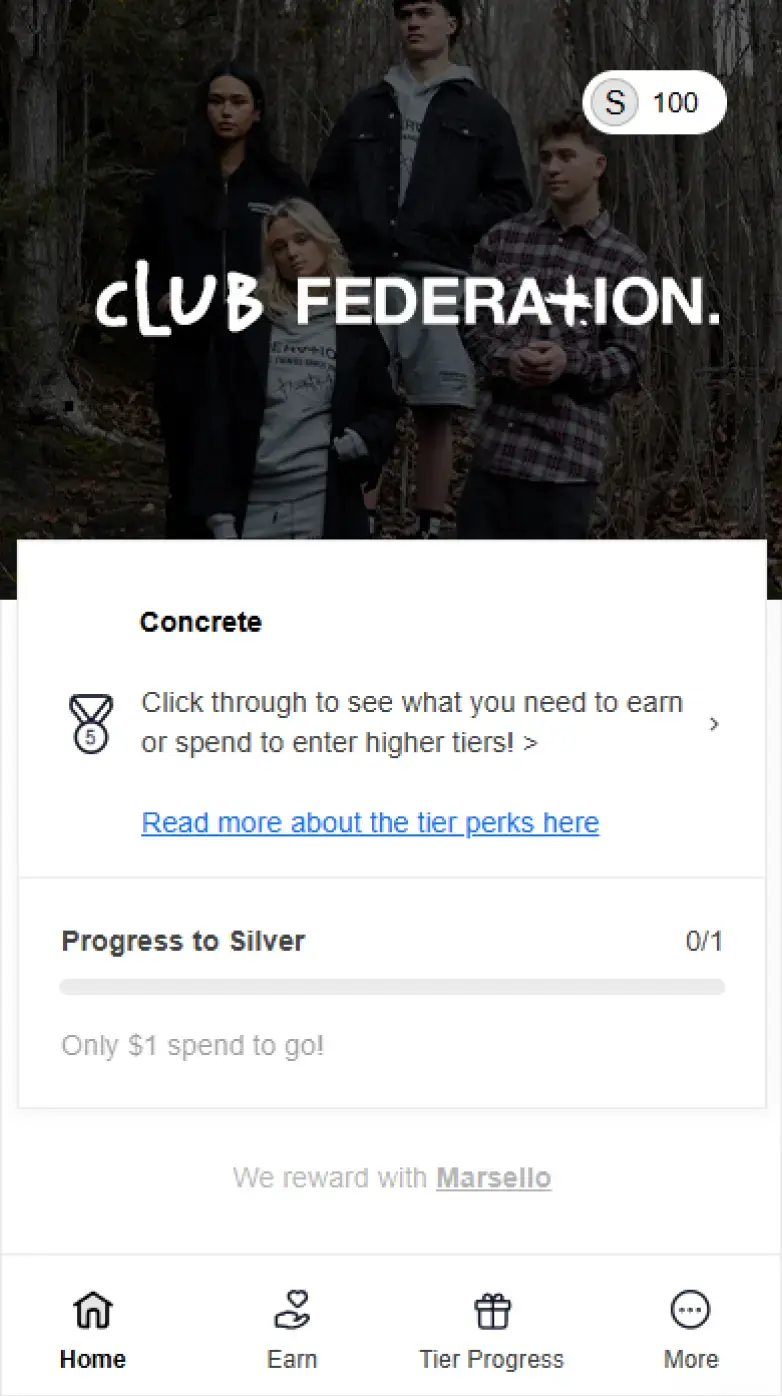Open the Concrete tier heading
Image resolution: width=782 pixels, height=1396 pixels.
(x=200, y=622)
